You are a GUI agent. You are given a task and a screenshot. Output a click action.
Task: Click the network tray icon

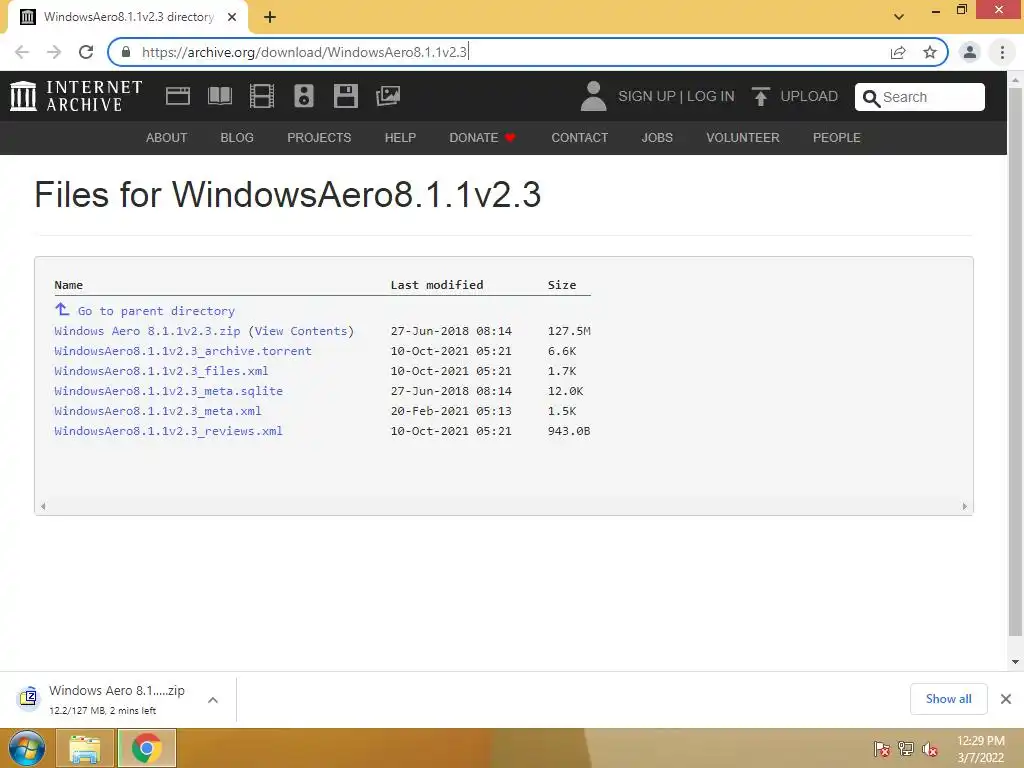(x=906, y=749)
